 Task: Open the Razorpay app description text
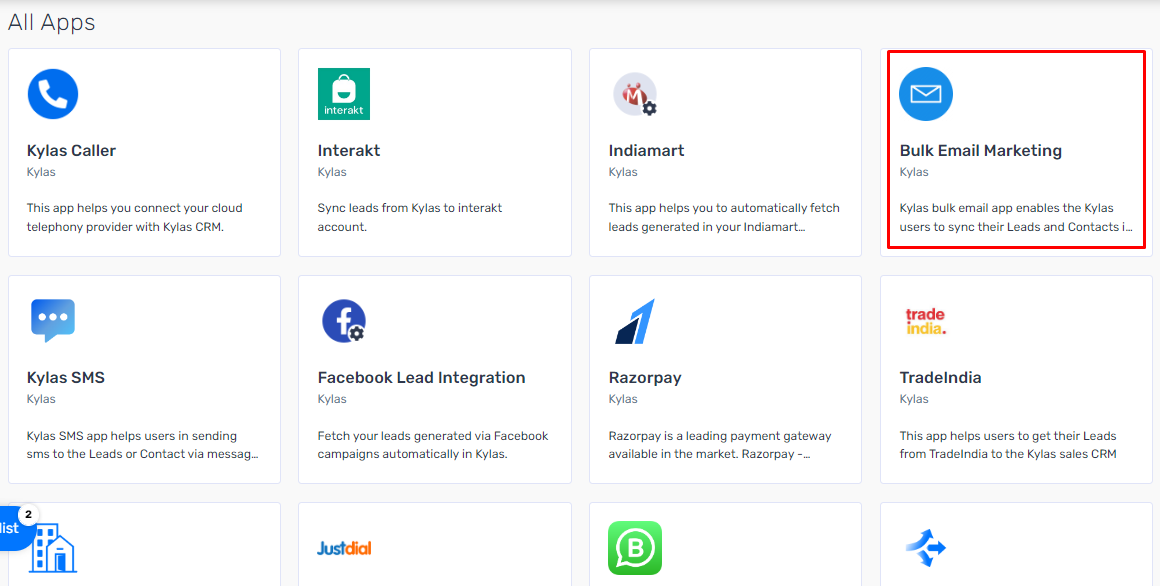pos(720,445)
